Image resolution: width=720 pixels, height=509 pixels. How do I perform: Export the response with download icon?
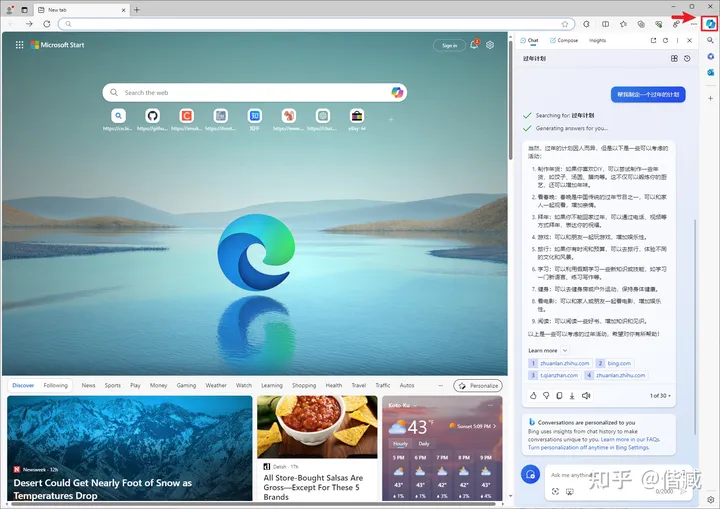point(572,396)
